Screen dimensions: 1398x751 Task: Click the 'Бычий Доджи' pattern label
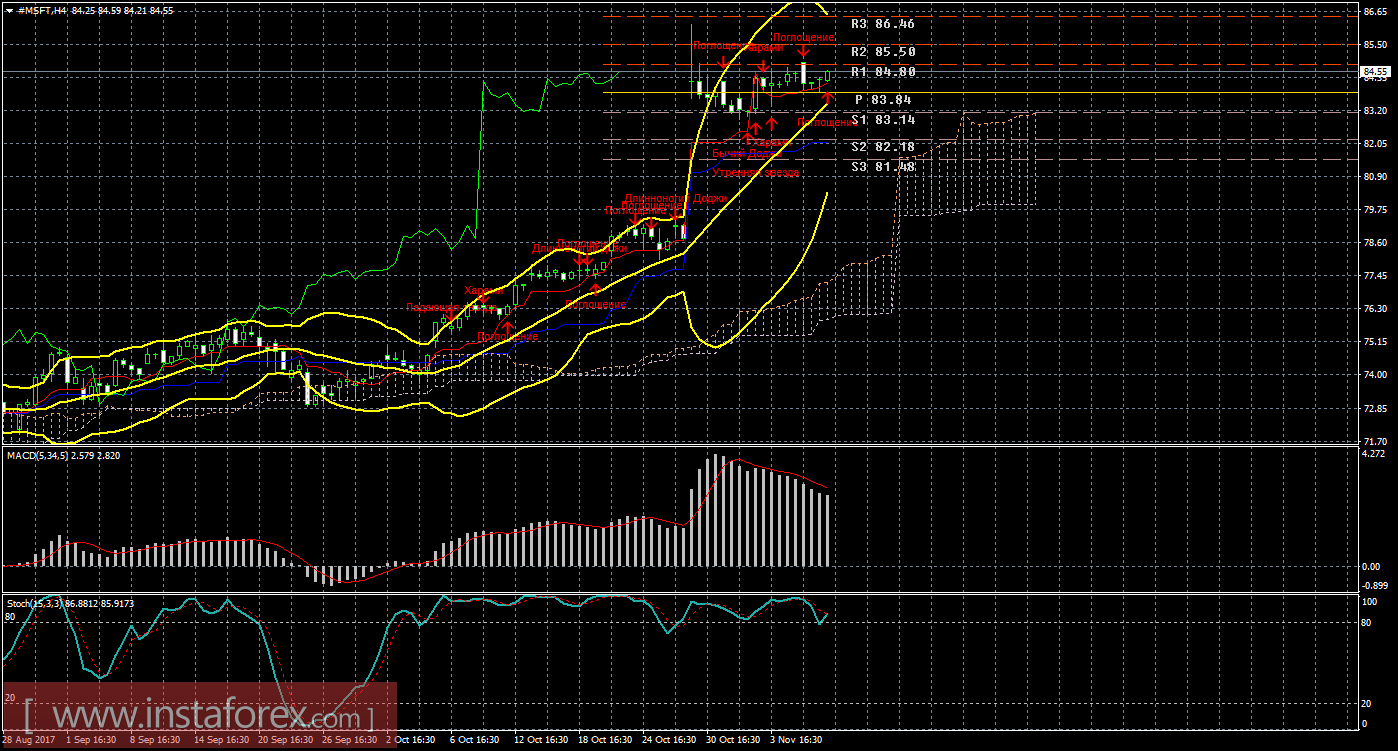743,154
